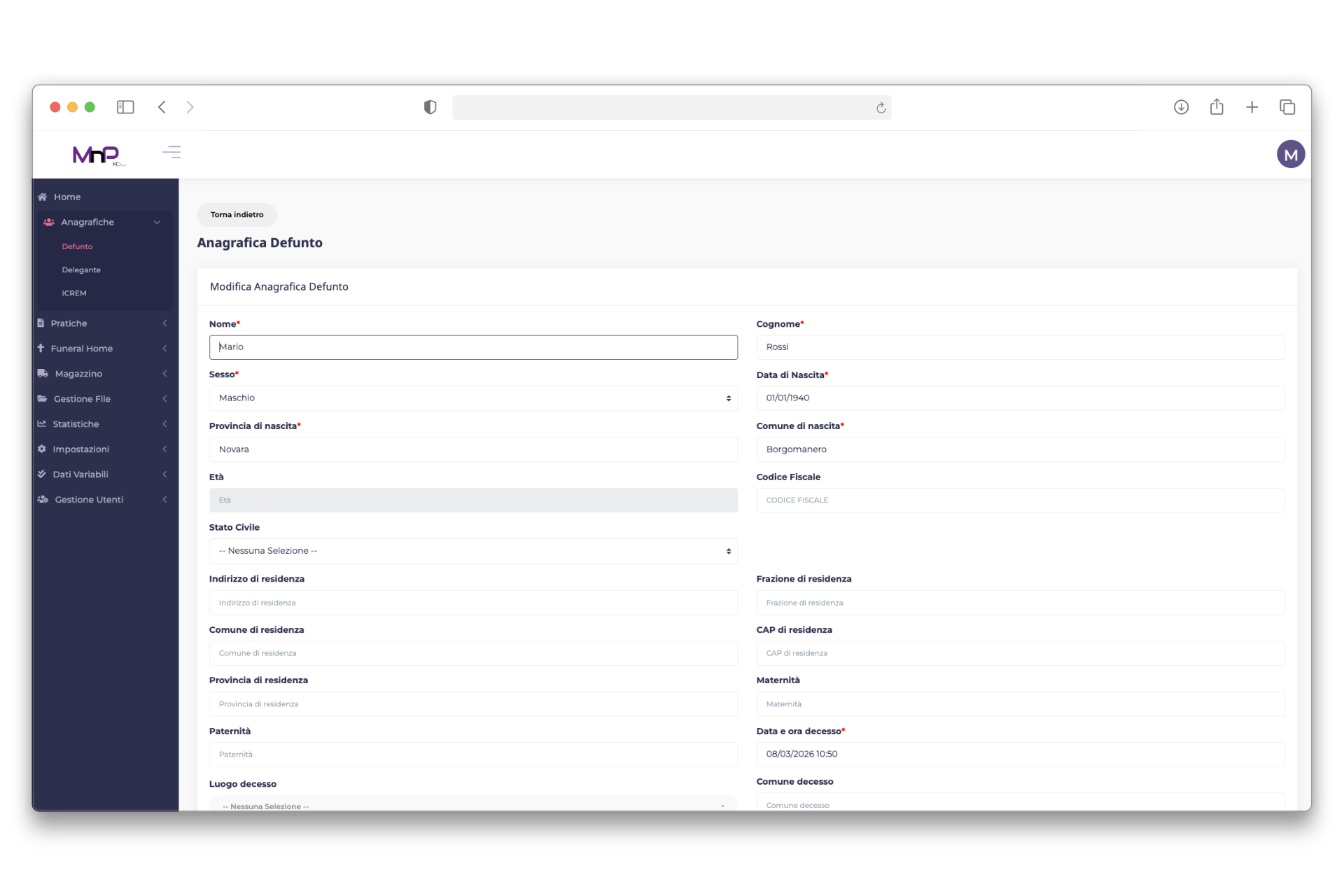This screenshot has width=1344, height=896.
Task: Click the MnP logo
Action: tap(97, 154)
